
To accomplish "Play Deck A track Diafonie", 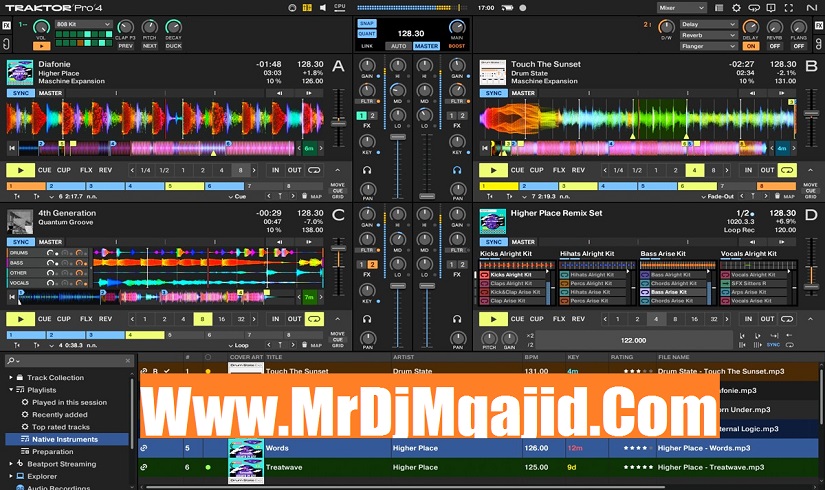I will [21, 171].
